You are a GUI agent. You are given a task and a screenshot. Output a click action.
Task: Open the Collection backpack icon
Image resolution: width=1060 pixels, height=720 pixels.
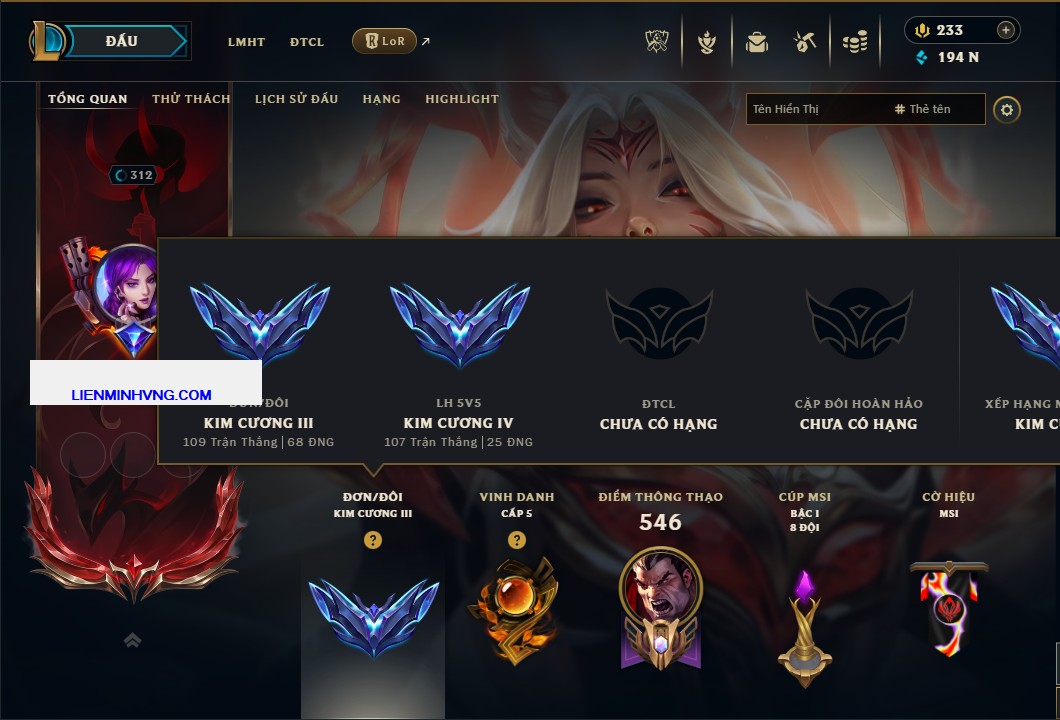[x=756, y=43]
